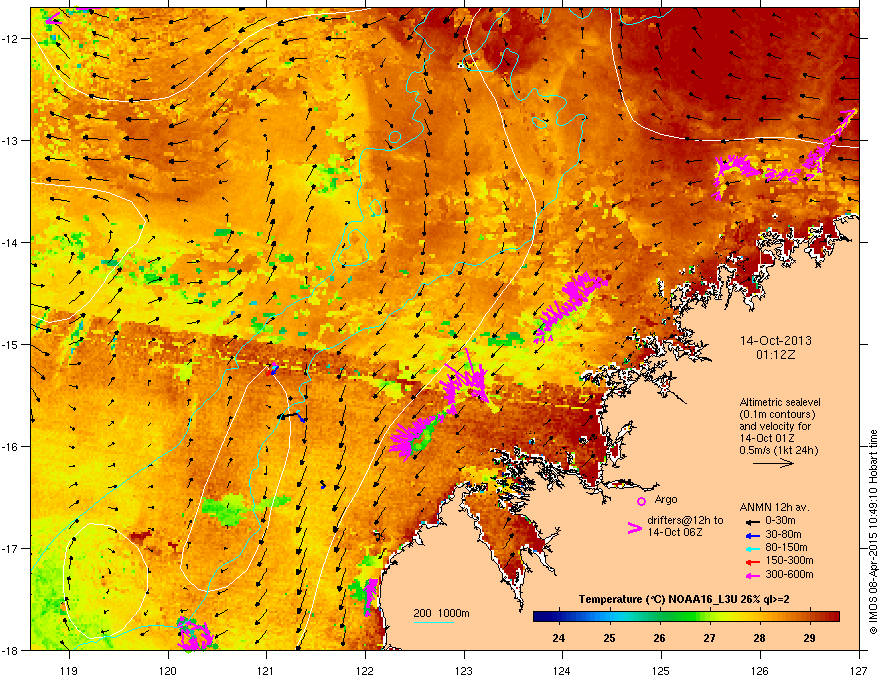The width and height of the screenshot is (880, 680).
Task: Click the longitude axis label 126
Action: [x=760, y=670]
